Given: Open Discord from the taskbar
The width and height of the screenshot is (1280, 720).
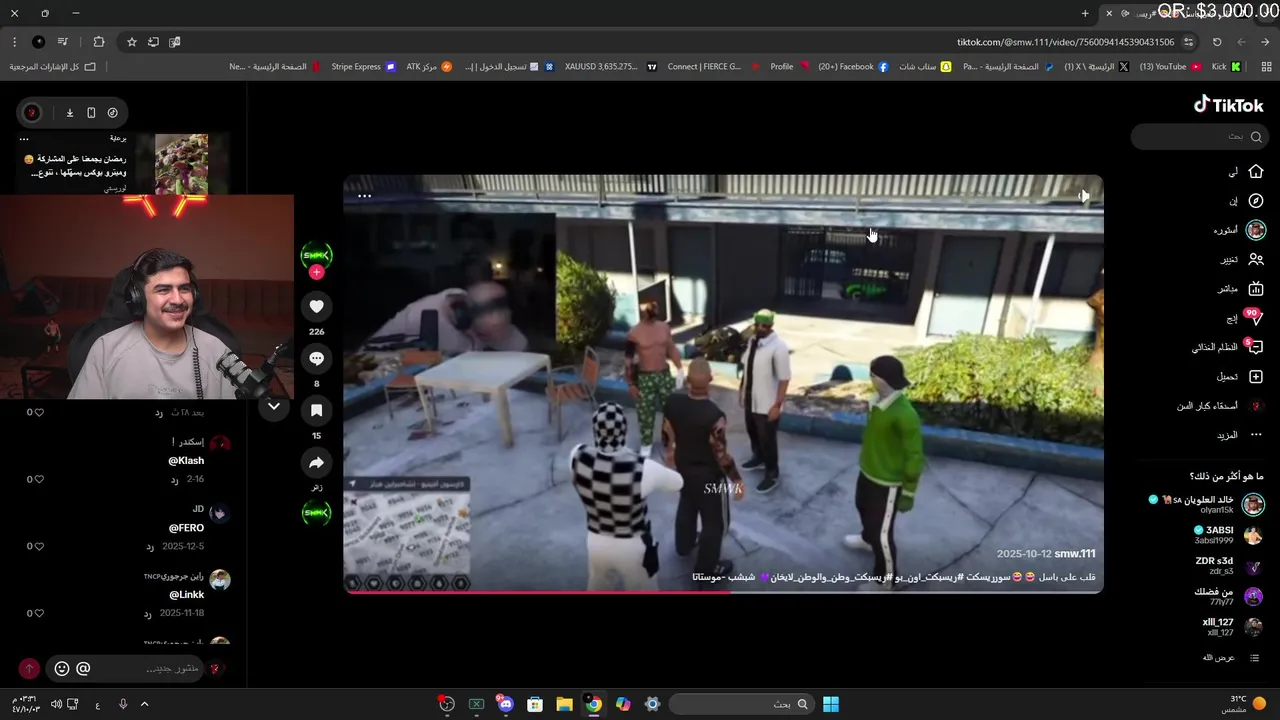Looking at the screenshot, I should click(x=506, y=704).
